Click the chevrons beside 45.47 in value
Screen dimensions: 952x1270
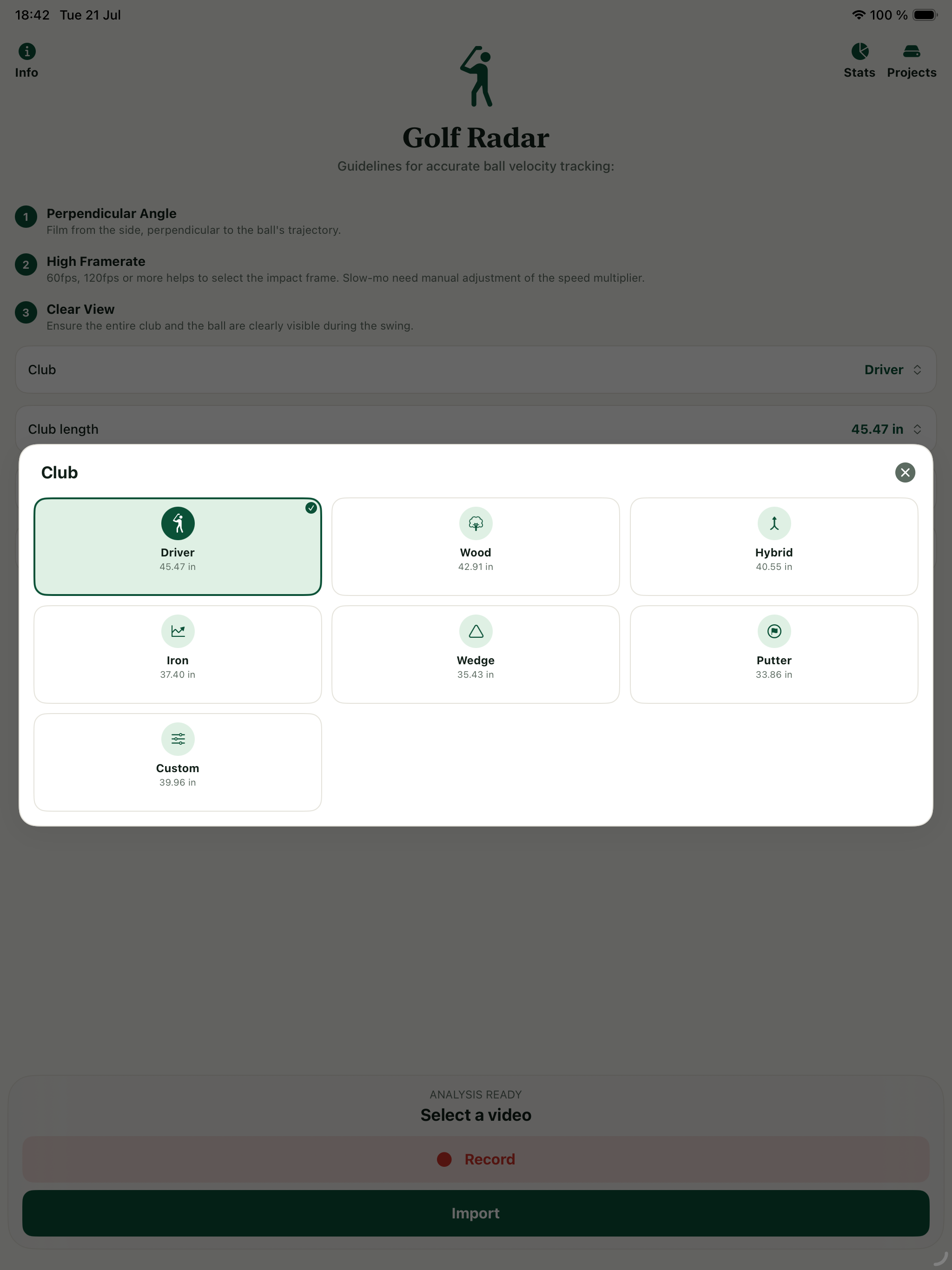(917, 430)
